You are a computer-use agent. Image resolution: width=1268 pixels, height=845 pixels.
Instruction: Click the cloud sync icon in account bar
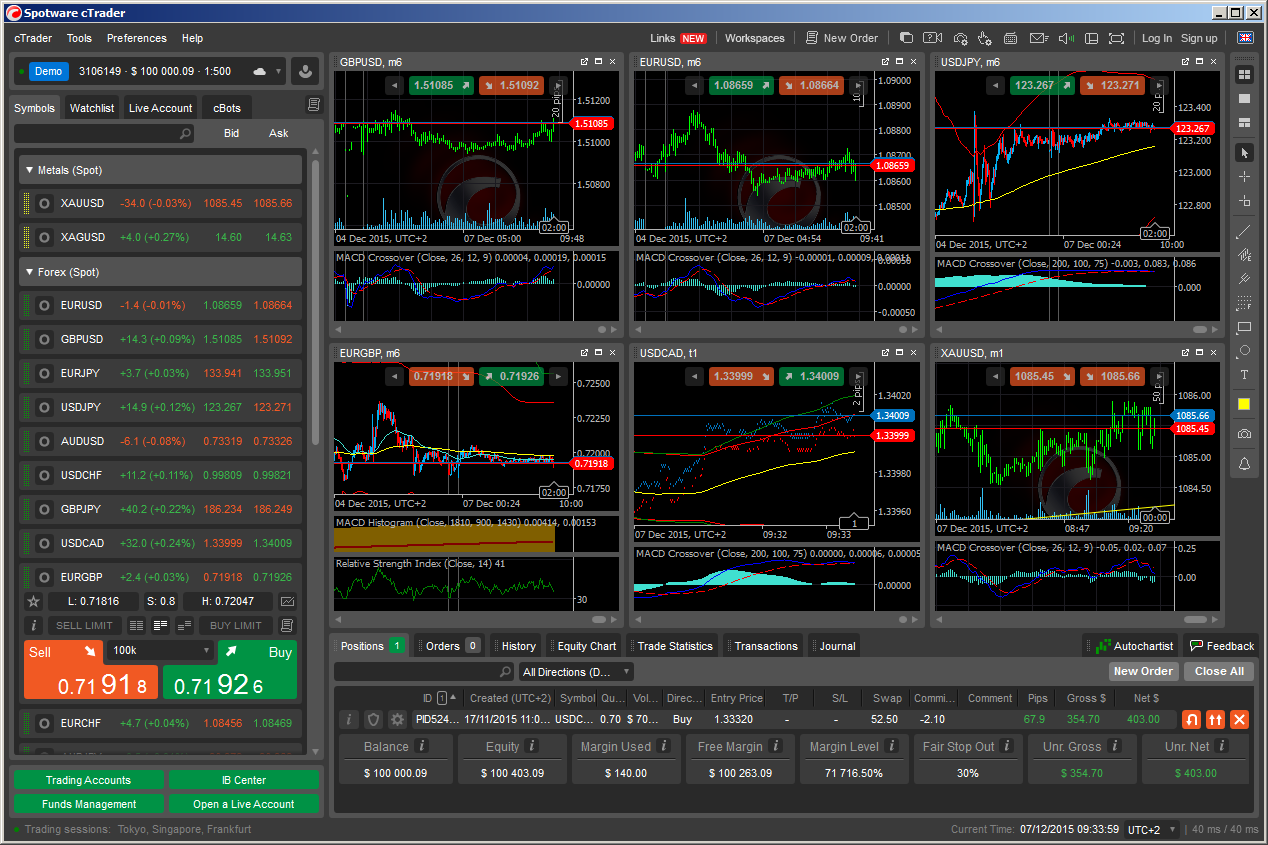(260, 71)
